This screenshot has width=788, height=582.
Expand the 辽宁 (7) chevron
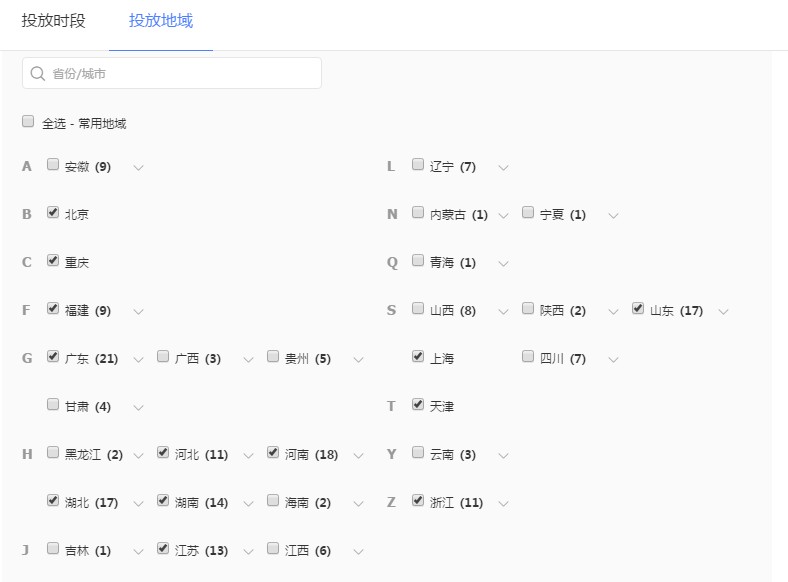coord(503,167)
